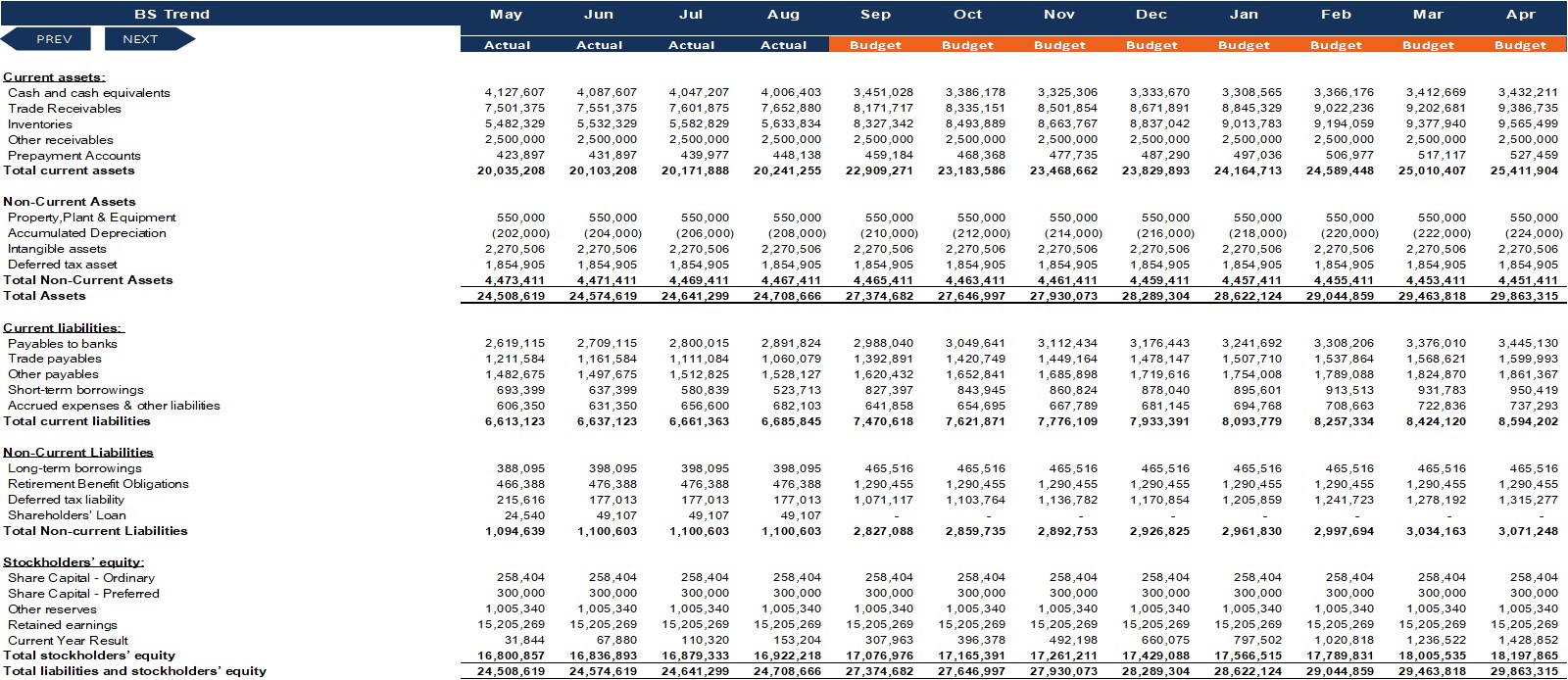
Task: Select the Inventories row label
Action: 40,123
